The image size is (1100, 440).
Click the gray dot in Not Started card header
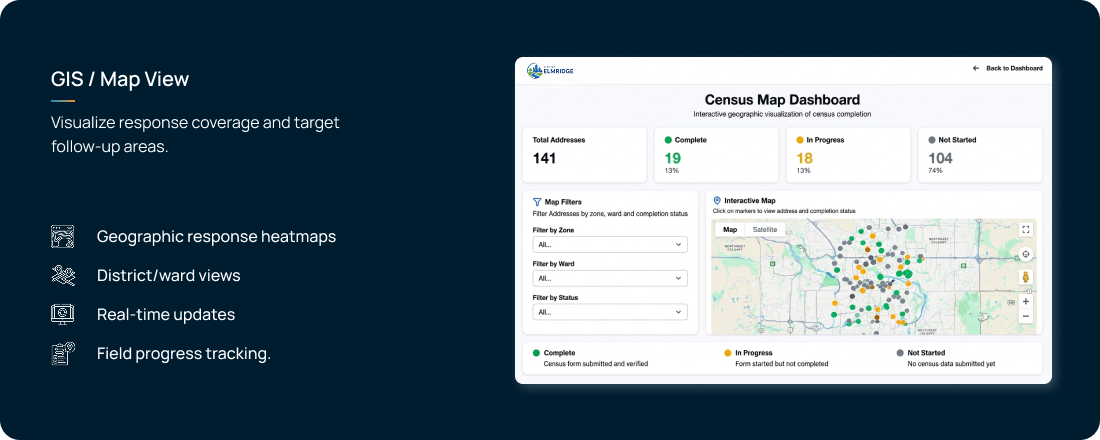[932, 140]
